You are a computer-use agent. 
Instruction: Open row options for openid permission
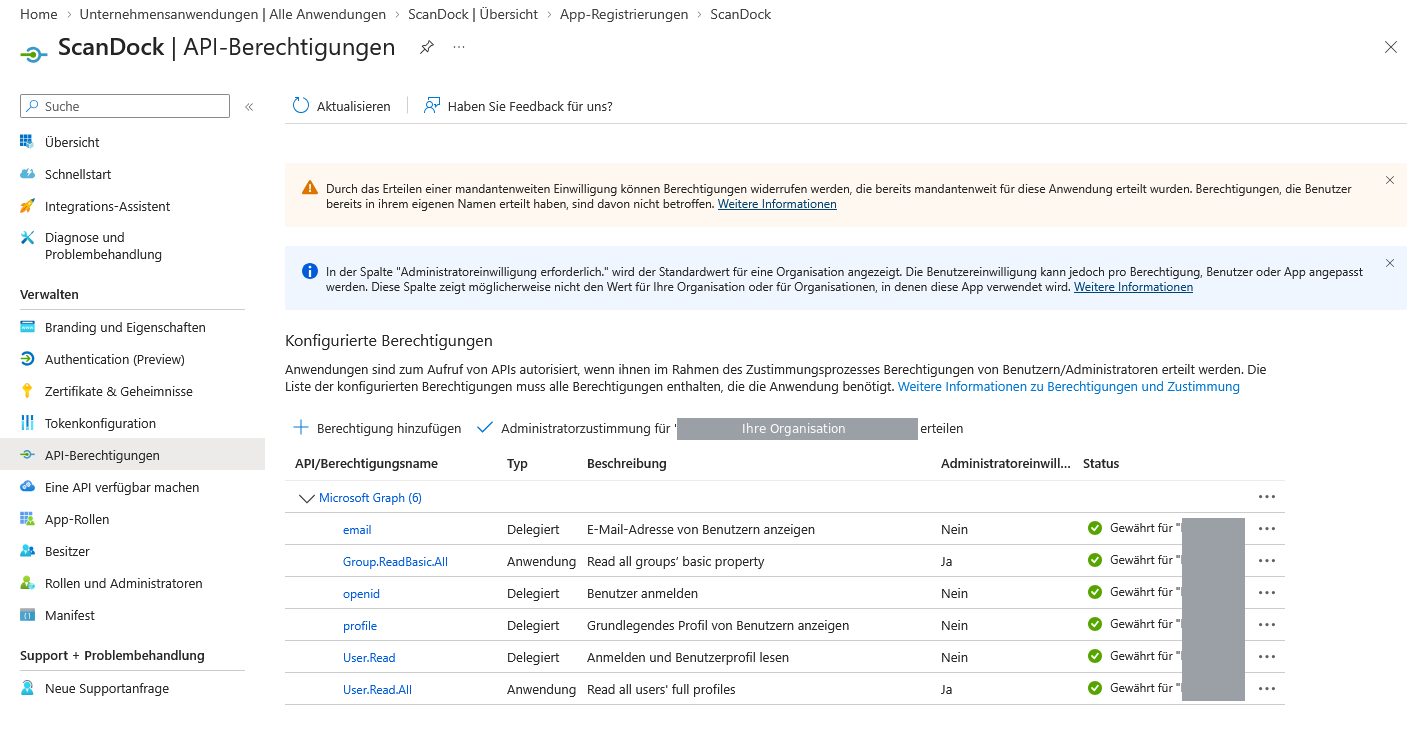point(1267,593)
